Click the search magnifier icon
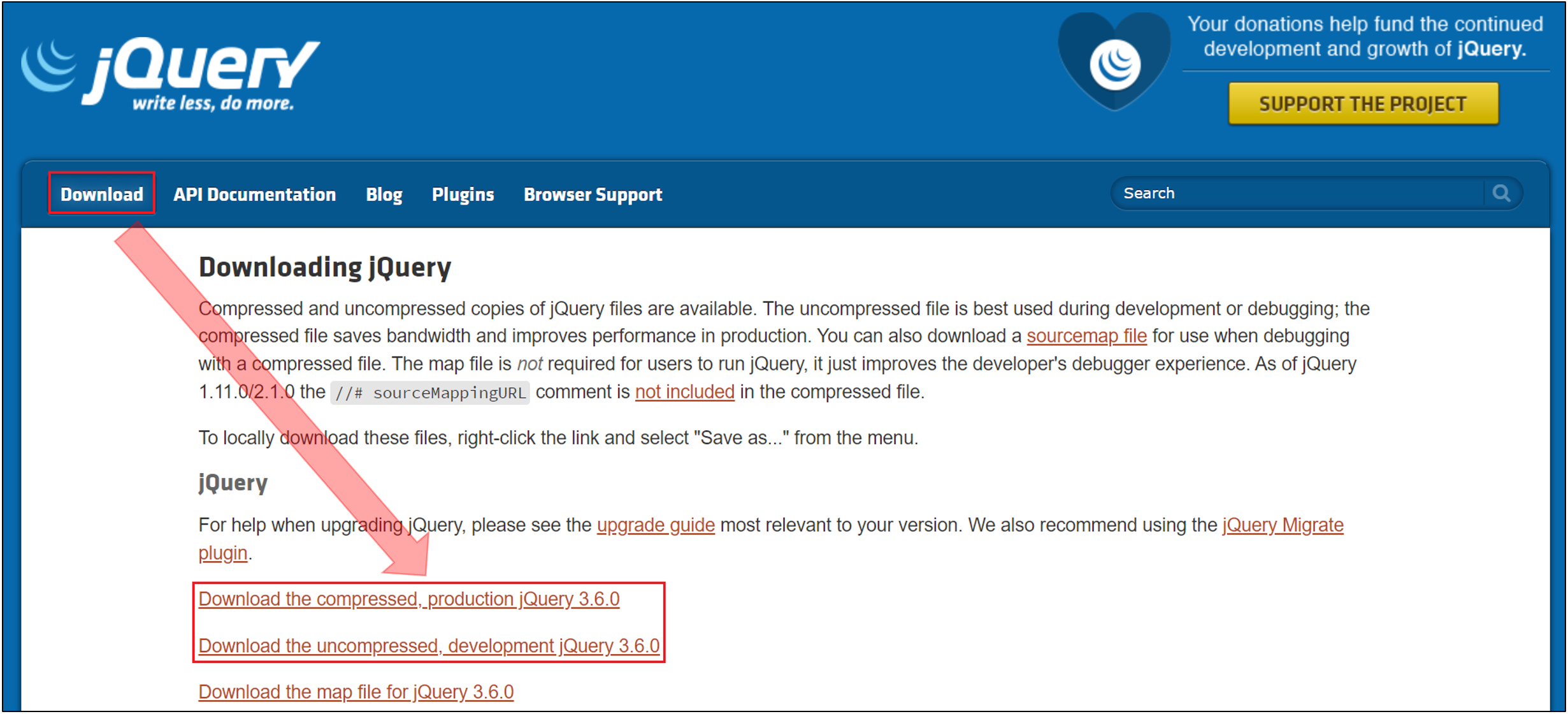The height and width of the screenshot is (714, 1568). [1500, 193]
